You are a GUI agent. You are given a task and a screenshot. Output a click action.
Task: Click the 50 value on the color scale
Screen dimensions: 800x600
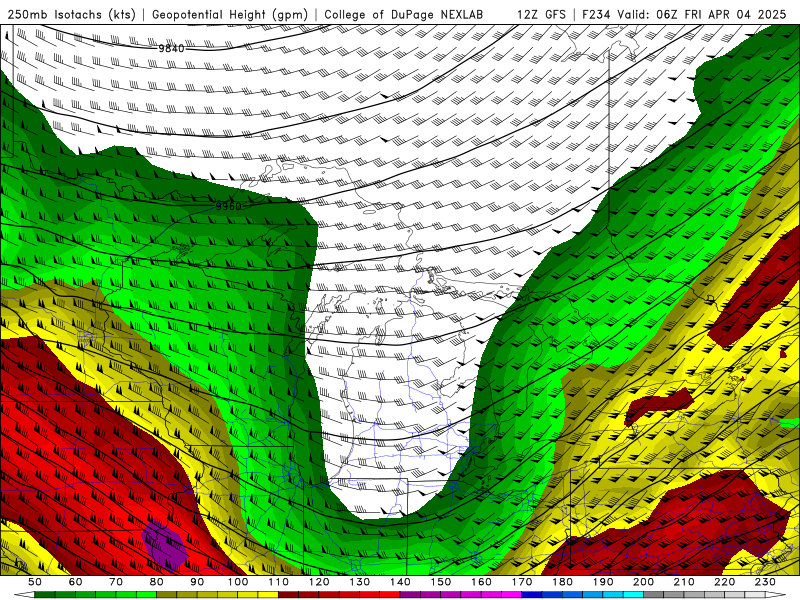coord(35,582)
